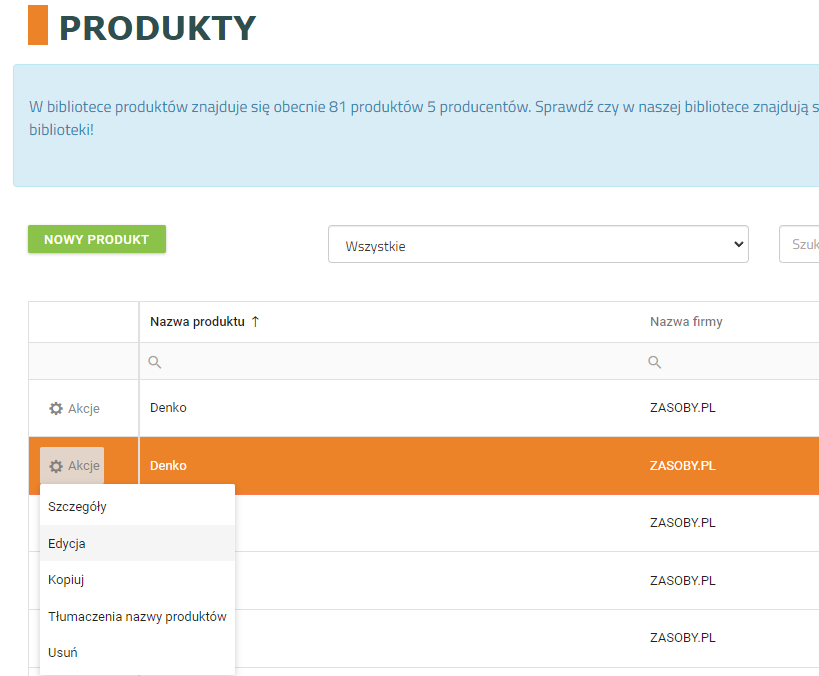Sort by the Nazwa produktu column header
Image resolution: width=819 pixels, height=676 pixels.
tap(197, 322)
